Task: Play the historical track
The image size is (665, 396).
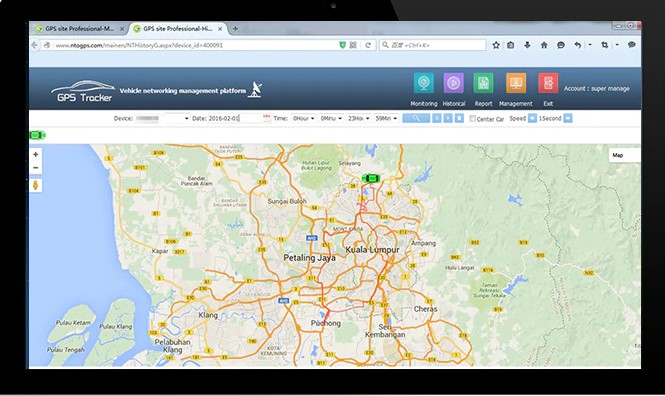Action: (448, 118)
